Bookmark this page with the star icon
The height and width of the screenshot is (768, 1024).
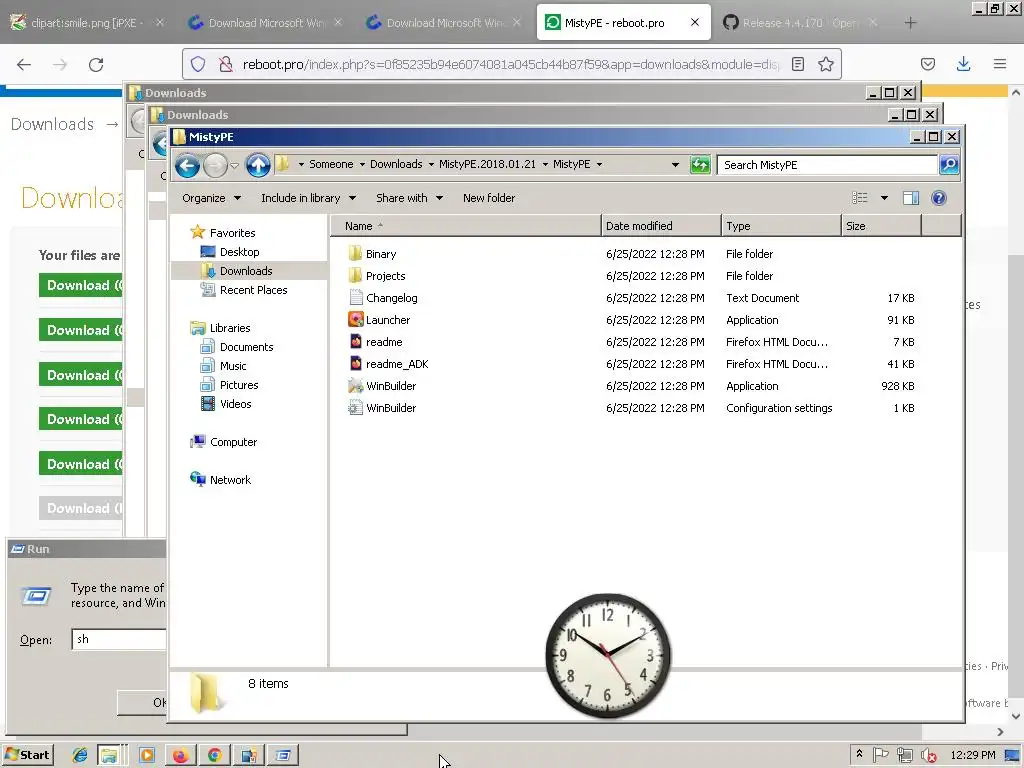825,64
